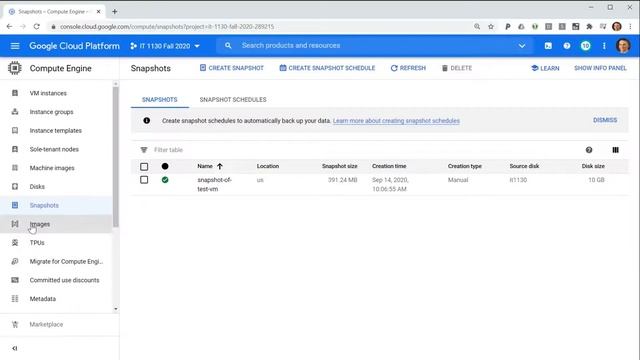Open the header three-dot settings menu
This screenshot has height=360, width=640.
pyautogui.click(x=604, y=46)
